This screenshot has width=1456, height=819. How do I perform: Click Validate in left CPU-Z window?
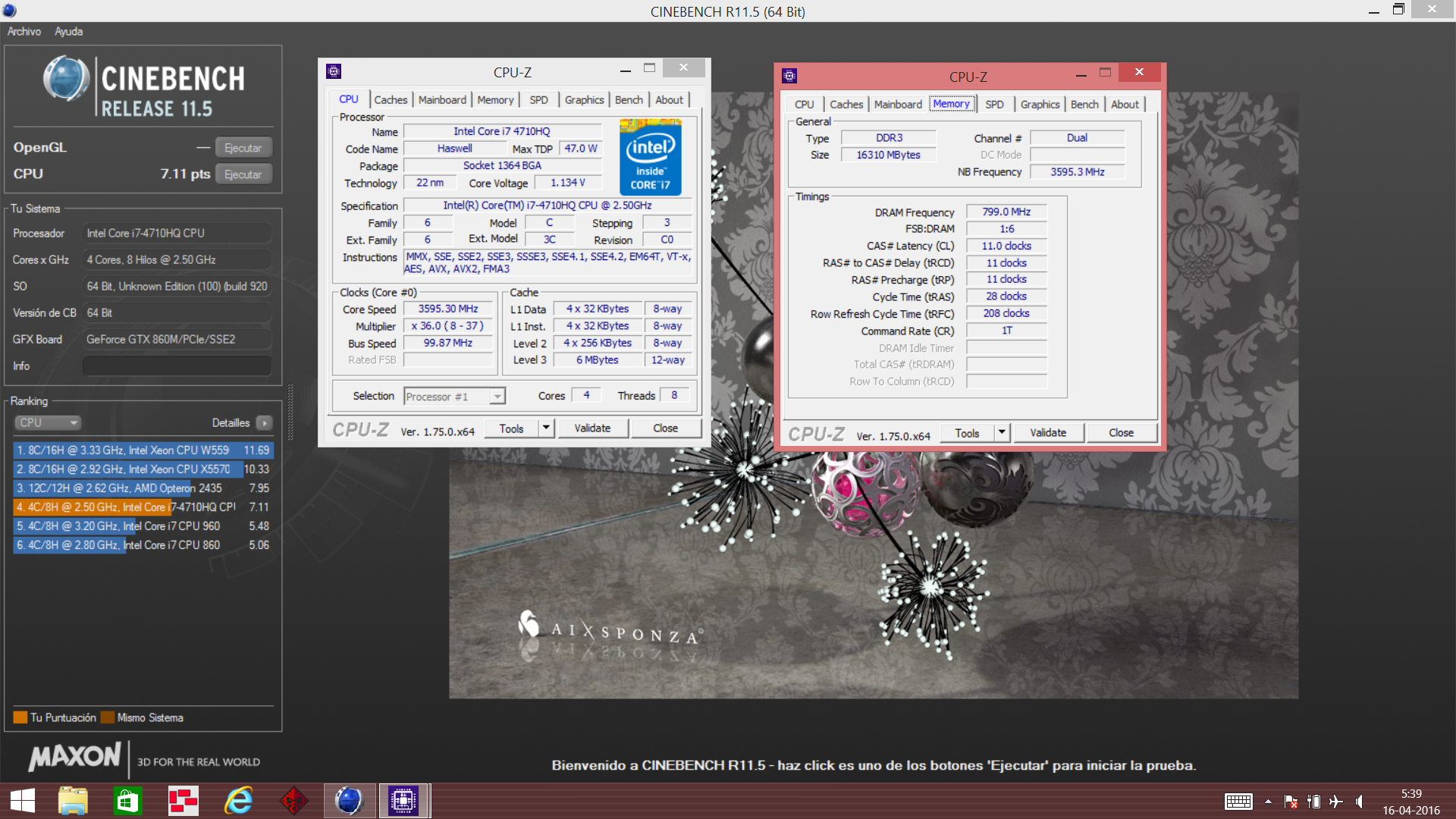click(593, 428)
